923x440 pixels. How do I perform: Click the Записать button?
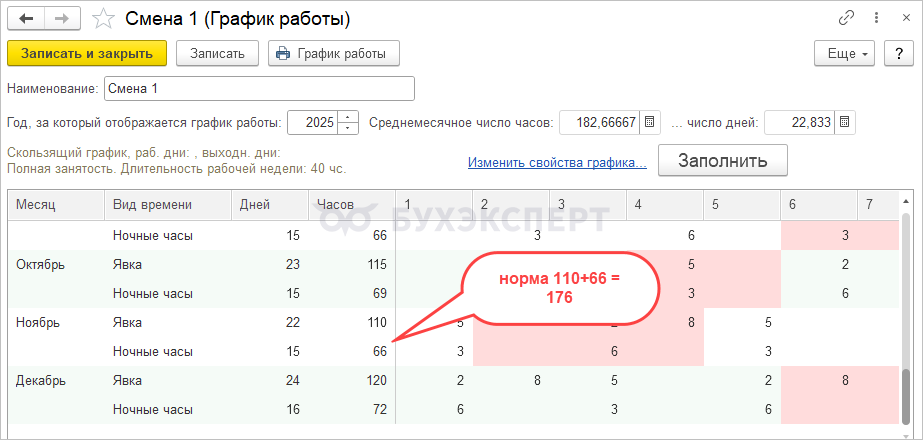tap(217, 53)
